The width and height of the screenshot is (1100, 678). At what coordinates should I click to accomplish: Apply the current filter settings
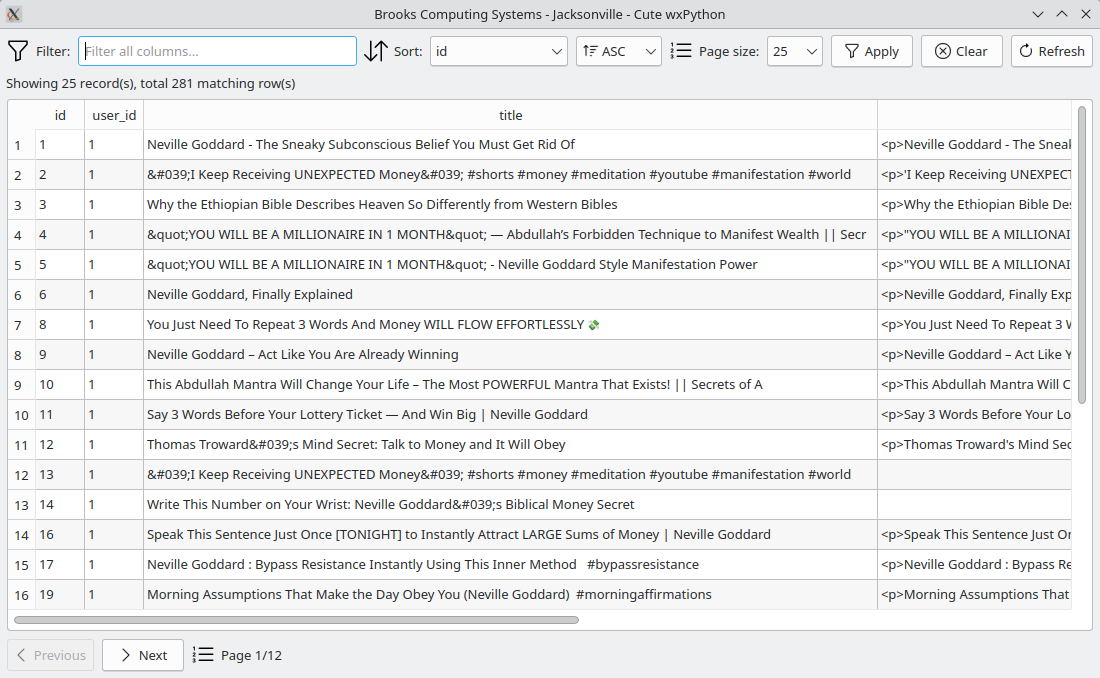coord(871,51)
